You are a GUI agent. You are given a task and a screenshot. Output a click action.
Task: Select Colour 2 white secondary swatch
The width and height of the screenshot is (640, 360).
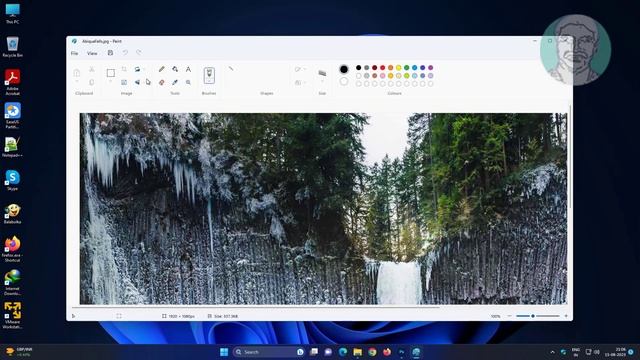click(344, 81)
